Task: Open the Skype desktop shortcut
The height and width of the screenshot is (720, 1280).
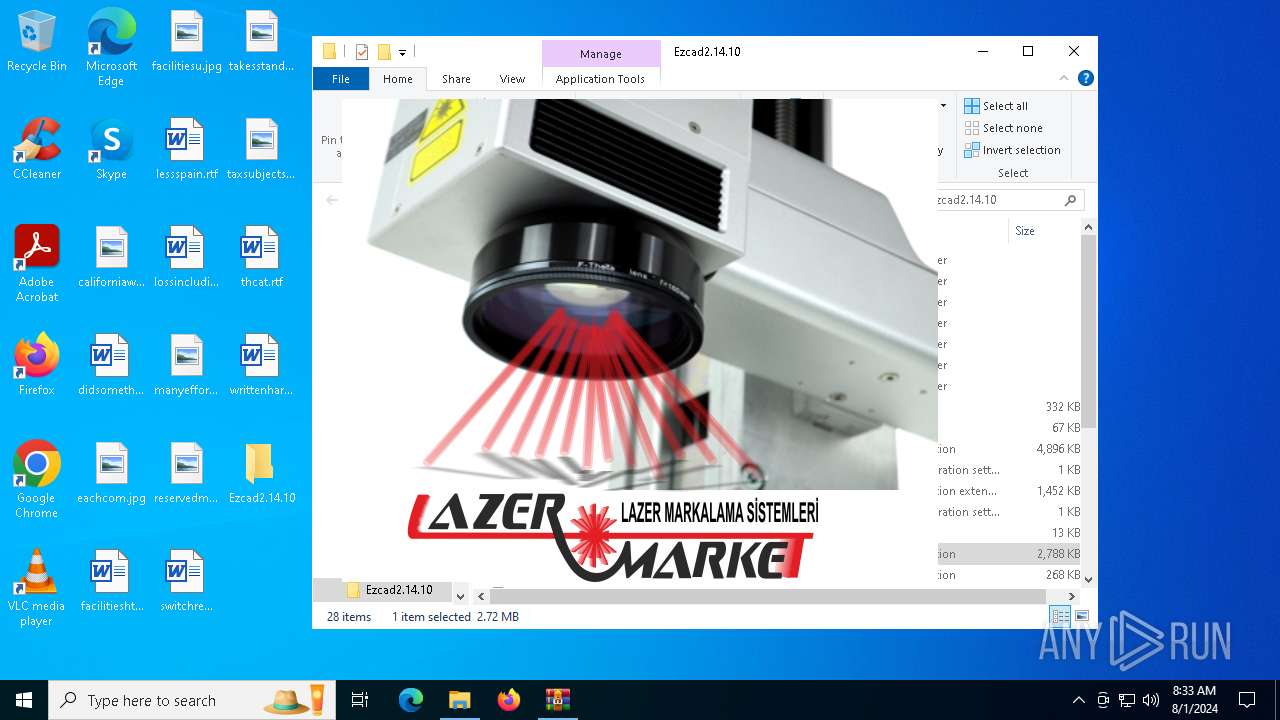Action: [x=111, y=149]
